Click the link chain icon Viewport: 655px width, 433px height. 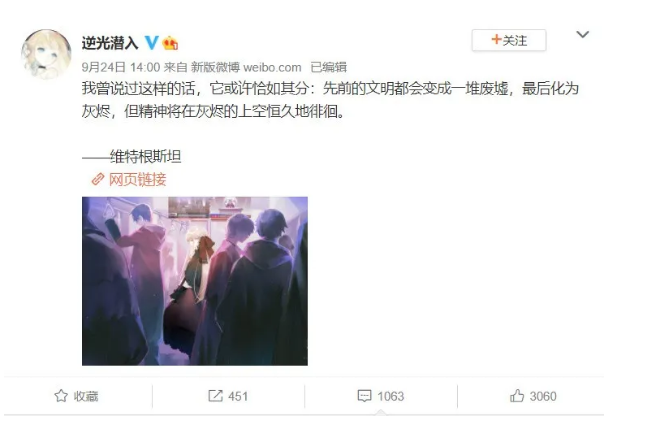pos(97,180)
